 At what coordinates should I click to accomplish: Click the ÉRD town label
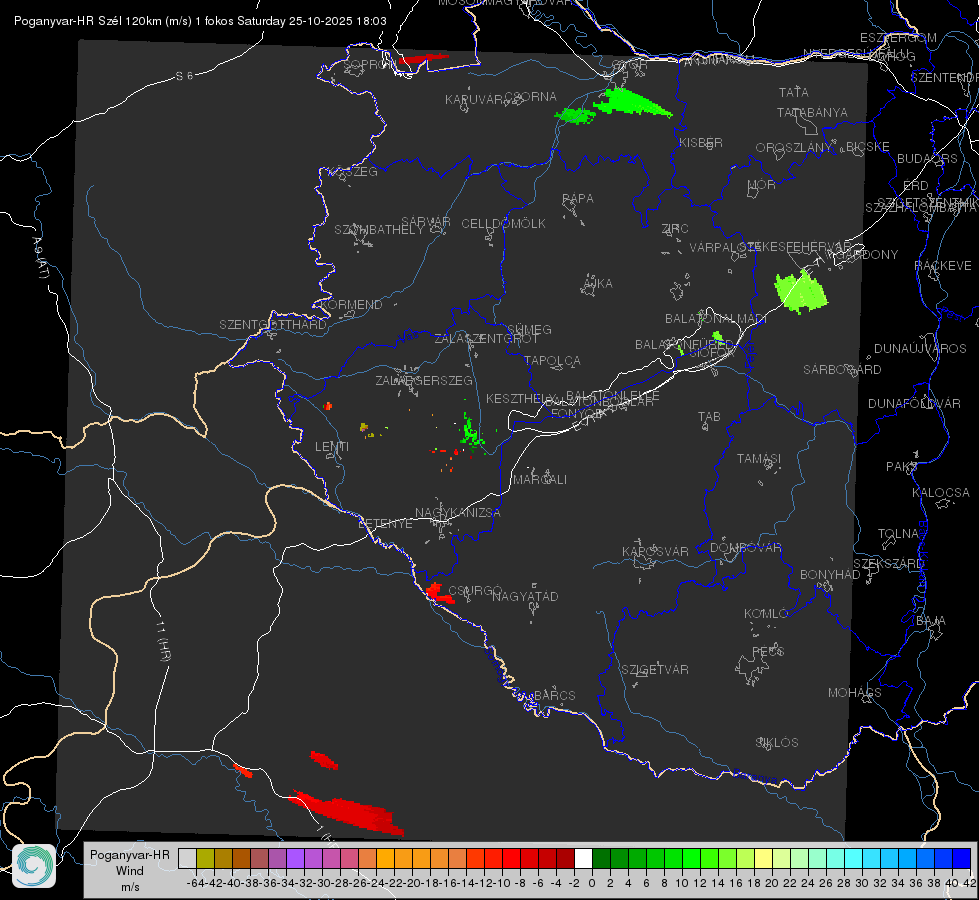(x=916, y=185)
